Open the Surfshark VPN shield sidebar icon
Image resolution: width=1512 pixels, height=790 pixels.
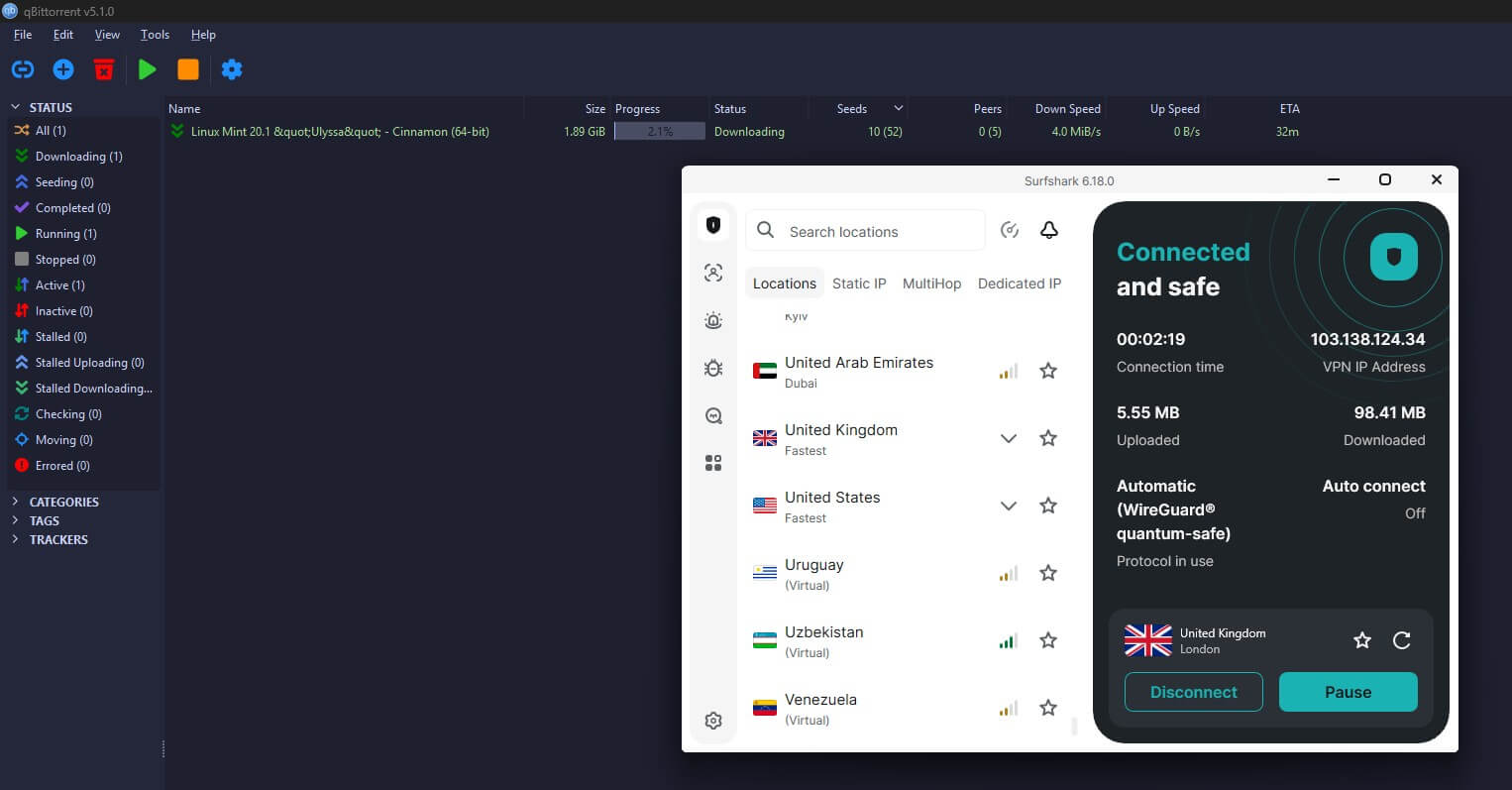pyautogui.click(x=713, y=225)
